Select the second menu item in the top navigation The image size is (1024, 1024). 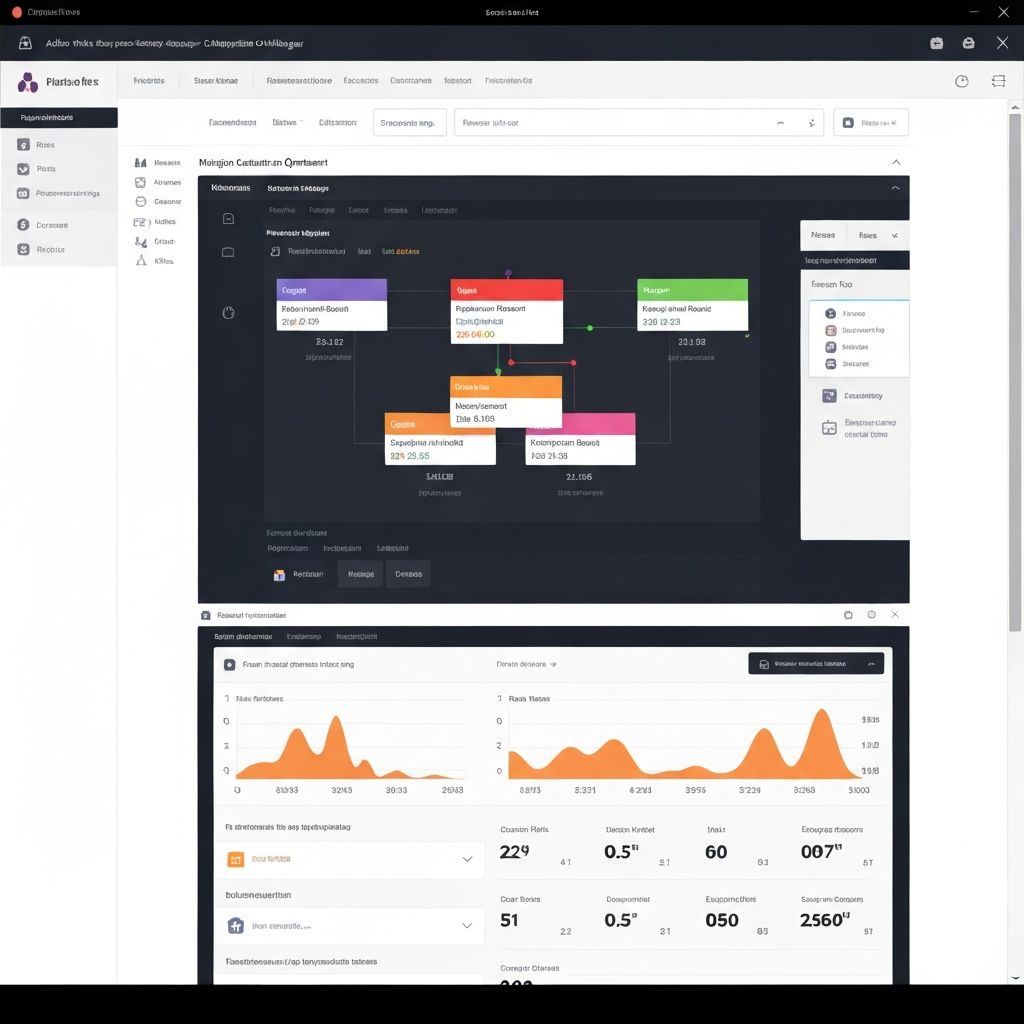point(216,80)
